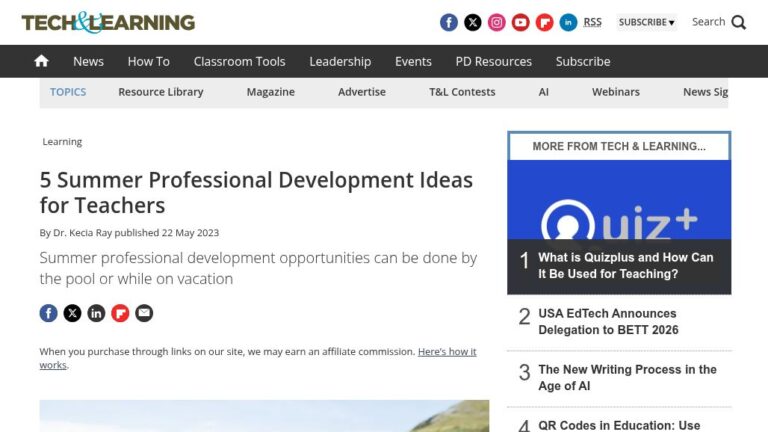Image resolution: width=768 pixels, height=432 pixels.
Task: Open Tech & Learning Facebook page in header
Action: 449,23
